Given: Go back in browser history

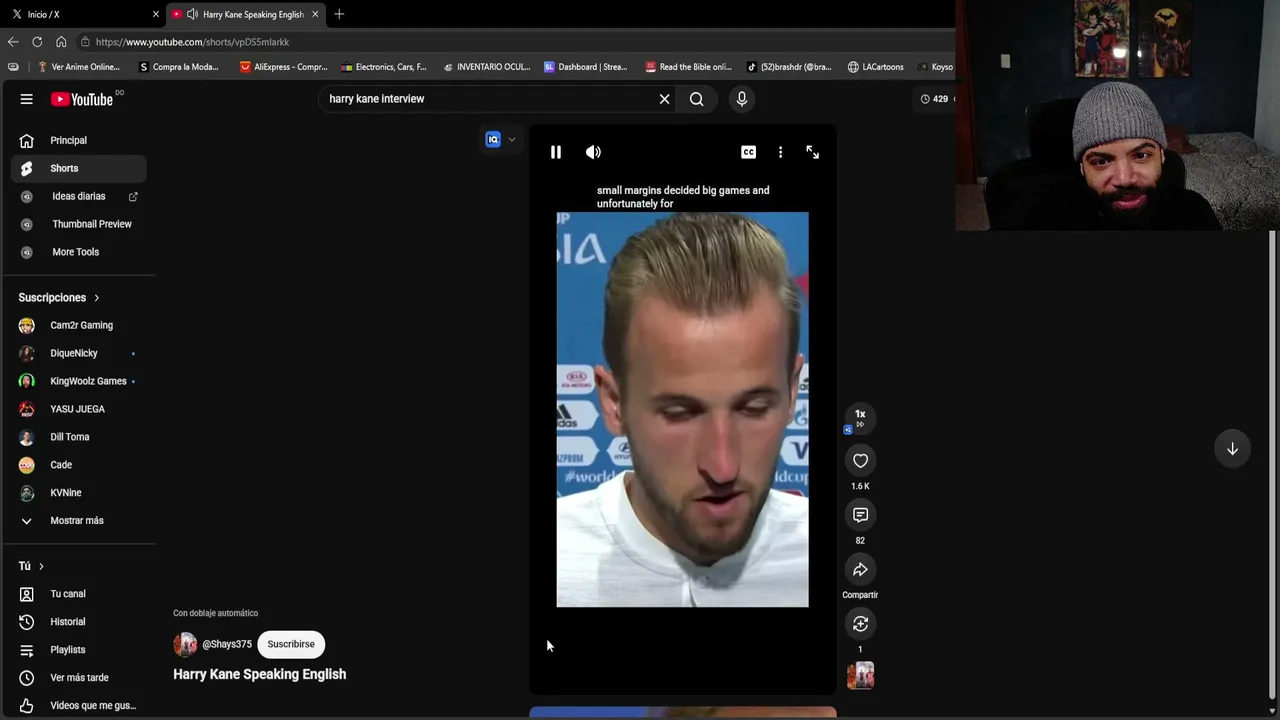Looking at the screenshot, I should point(13,42).
